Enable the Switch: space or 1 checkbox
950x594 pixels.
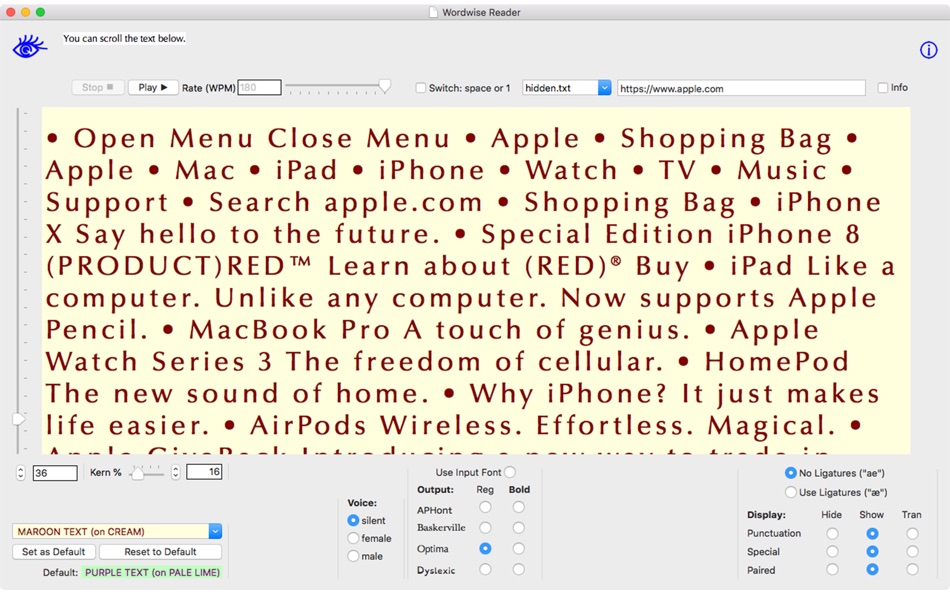pos(420,88)
